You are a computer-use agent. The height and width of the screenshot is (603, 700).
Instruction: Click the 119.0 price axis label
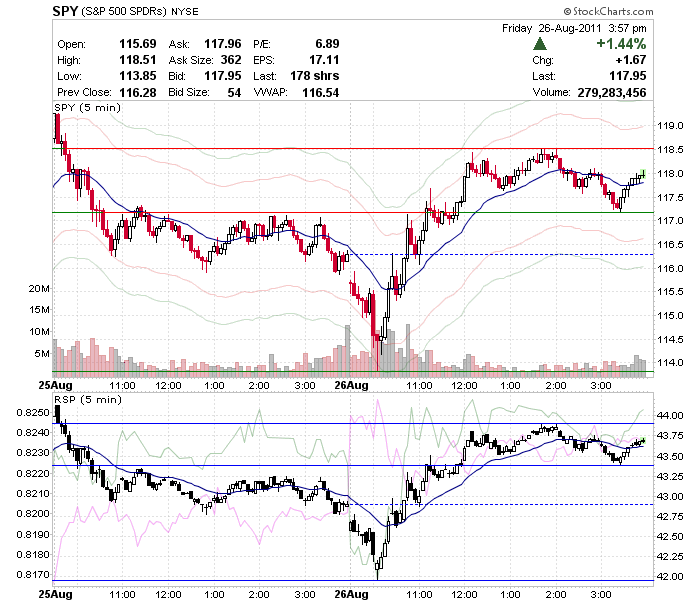tap(670, 126)
